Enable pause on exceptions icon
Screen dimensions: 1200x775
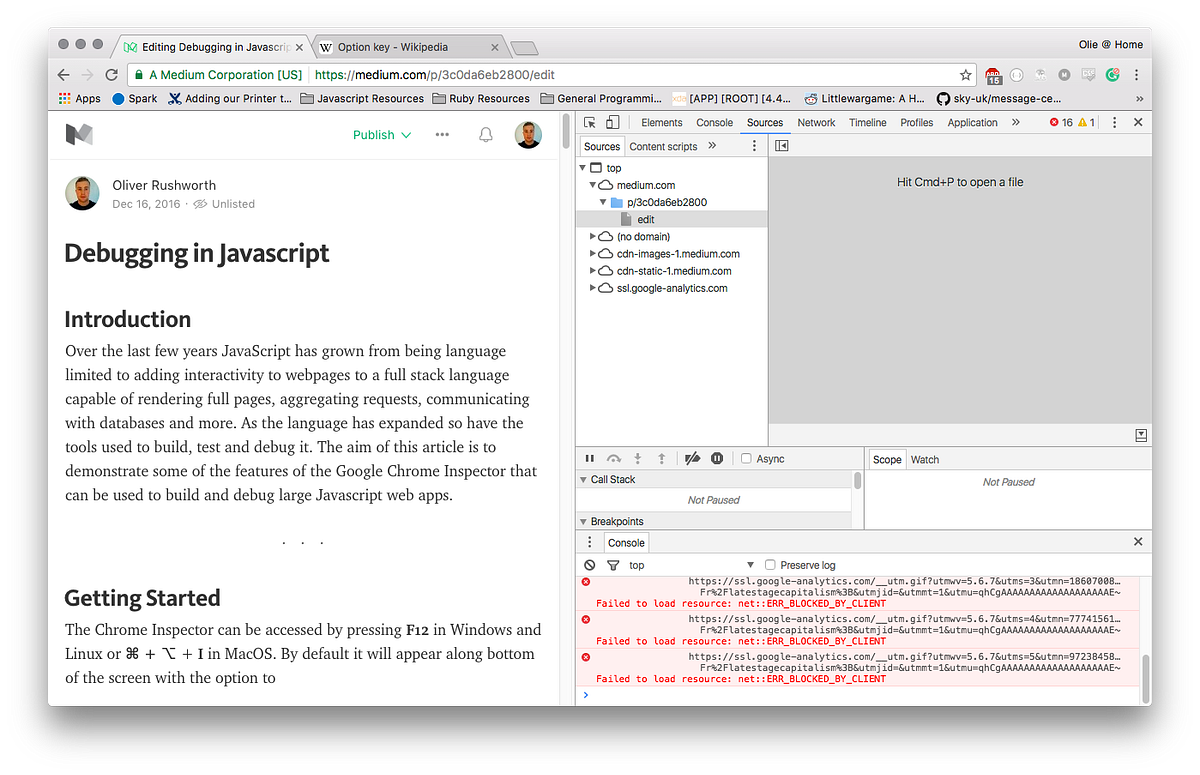(x=717, y=458)
